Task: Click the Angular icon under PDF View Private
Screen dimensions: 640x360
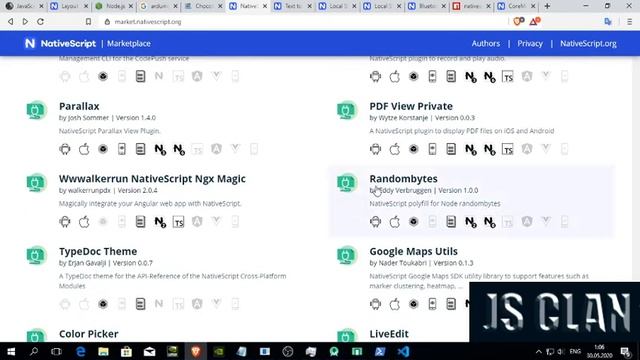Action: (527, 149)
